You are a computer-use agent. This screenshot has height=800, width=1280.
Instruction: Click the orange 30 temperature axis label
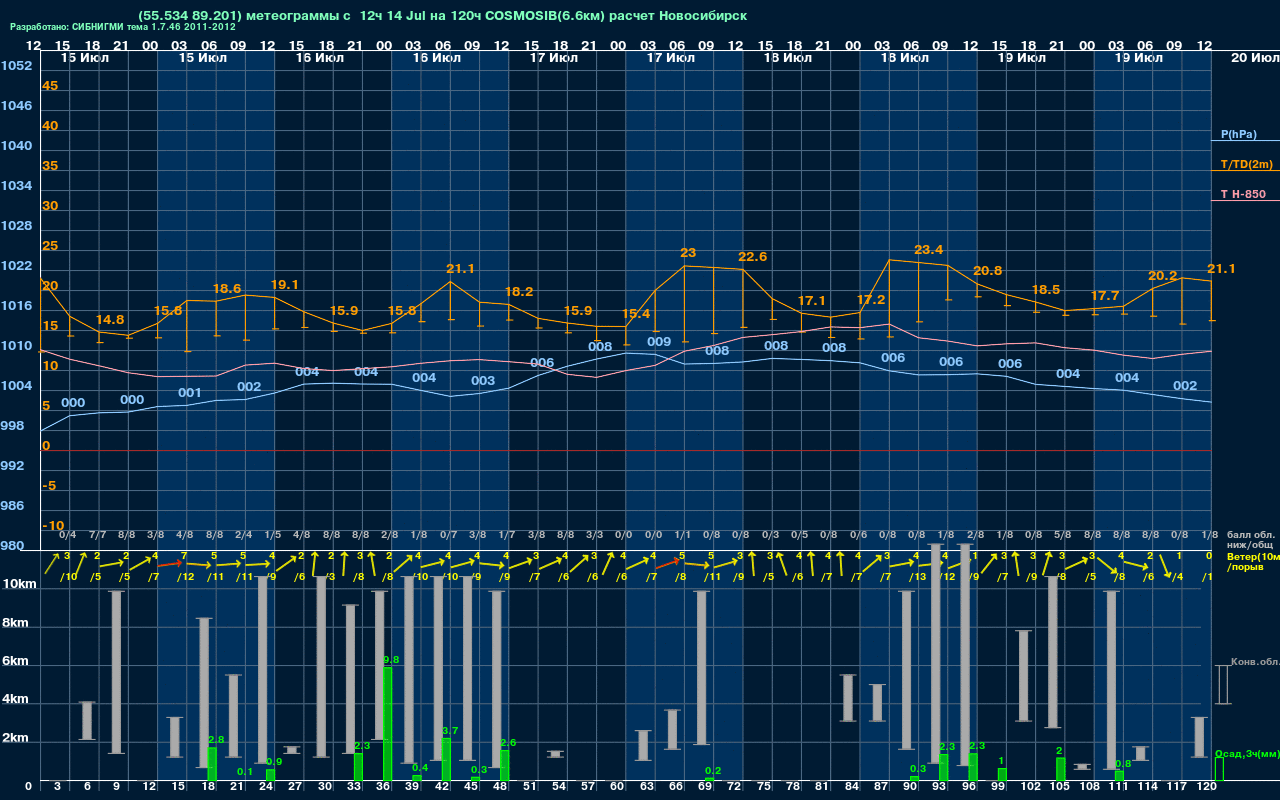click(50, 206)
